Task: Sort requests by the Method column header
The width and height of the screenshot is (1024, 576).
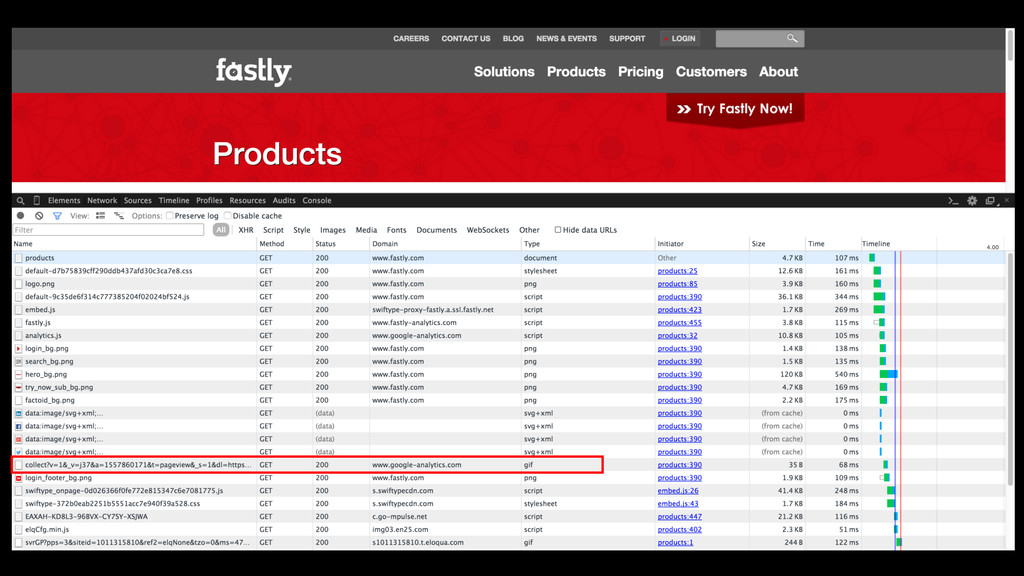Action: [x=284, y=244]
